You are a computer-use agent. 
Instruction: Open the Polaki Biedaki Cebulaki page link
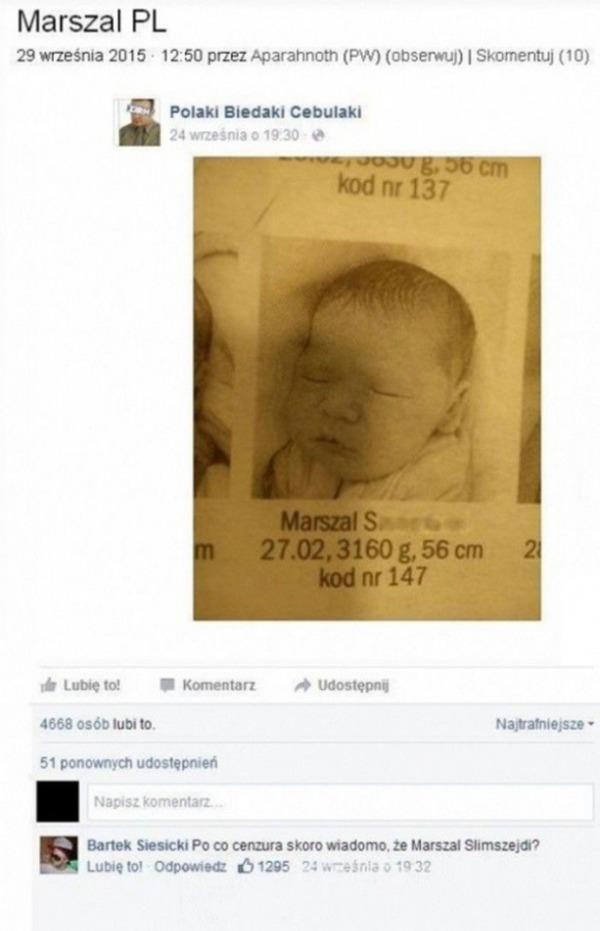(265, 112)
